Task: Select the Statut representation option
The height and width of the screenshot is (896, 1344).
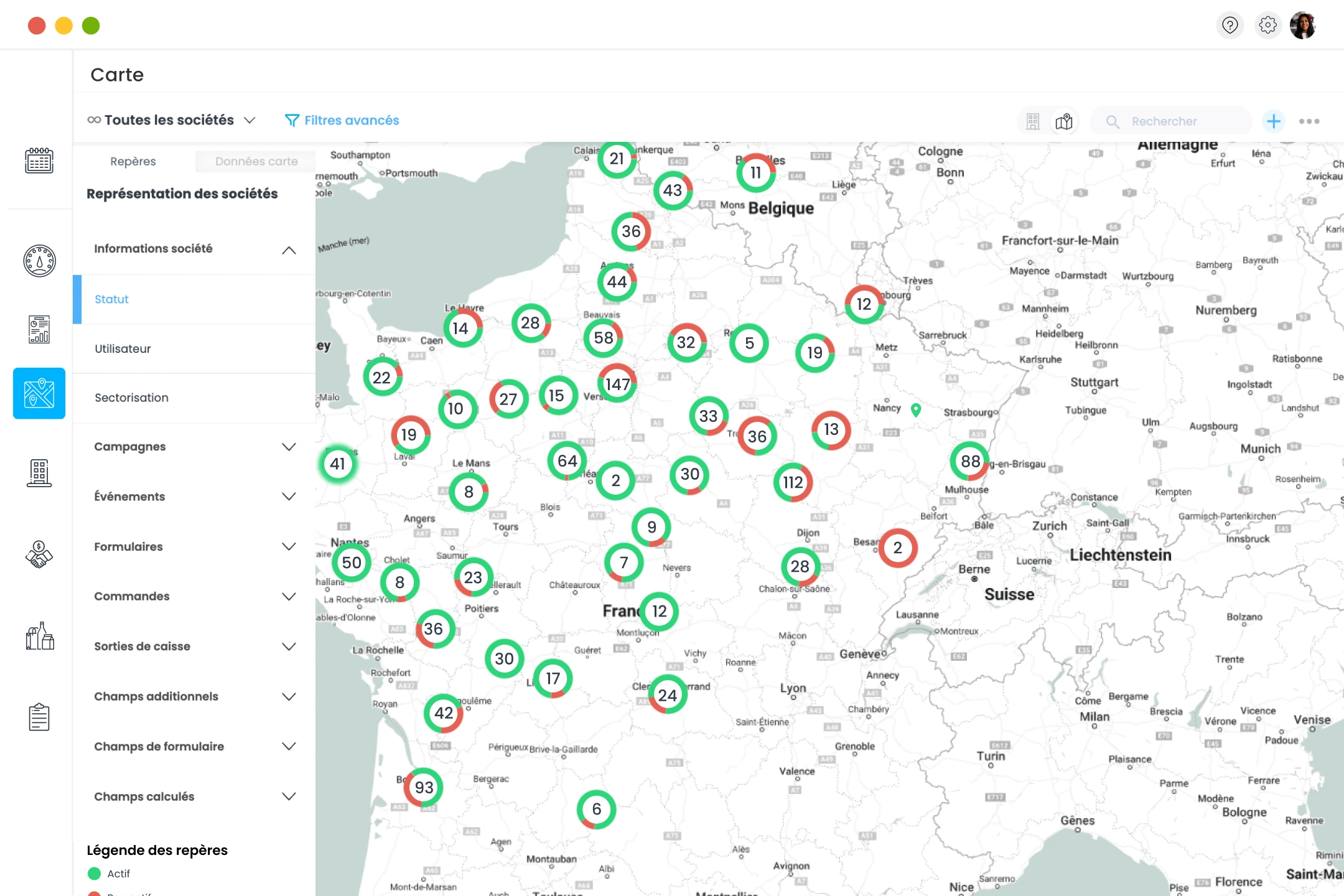Action: click(x=112, y=299)
